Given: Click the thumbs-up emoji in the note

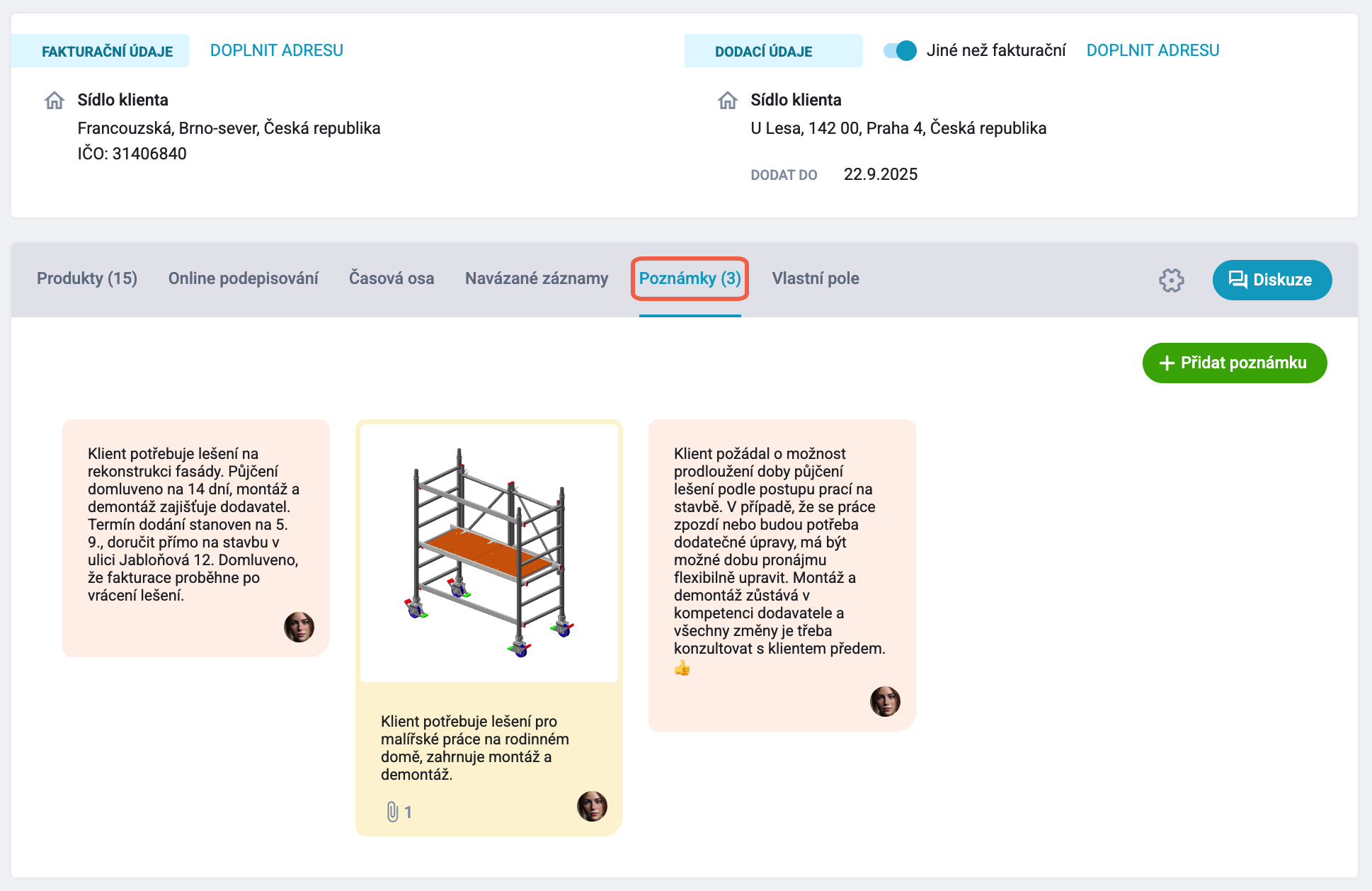Looking at the screenshot, I should pos(682,668).
